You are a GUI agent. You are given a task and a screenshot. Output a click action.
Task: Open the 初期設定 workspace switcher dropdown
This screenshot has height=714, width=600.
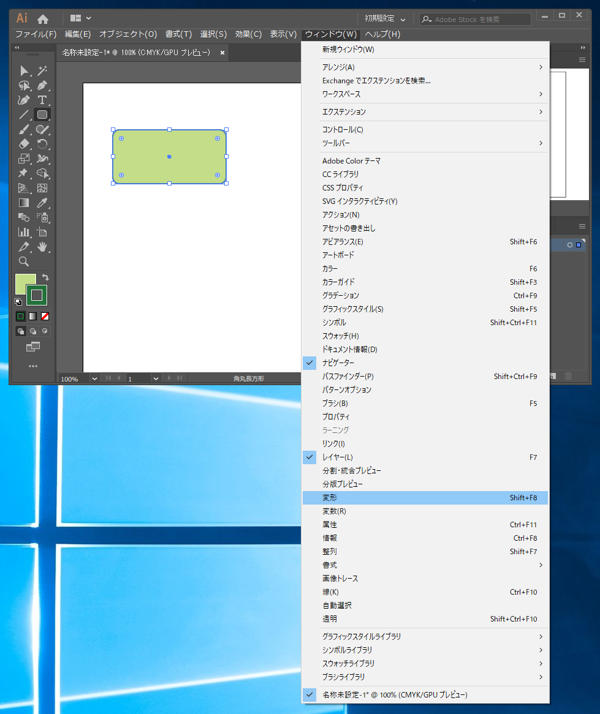[385, 19]
